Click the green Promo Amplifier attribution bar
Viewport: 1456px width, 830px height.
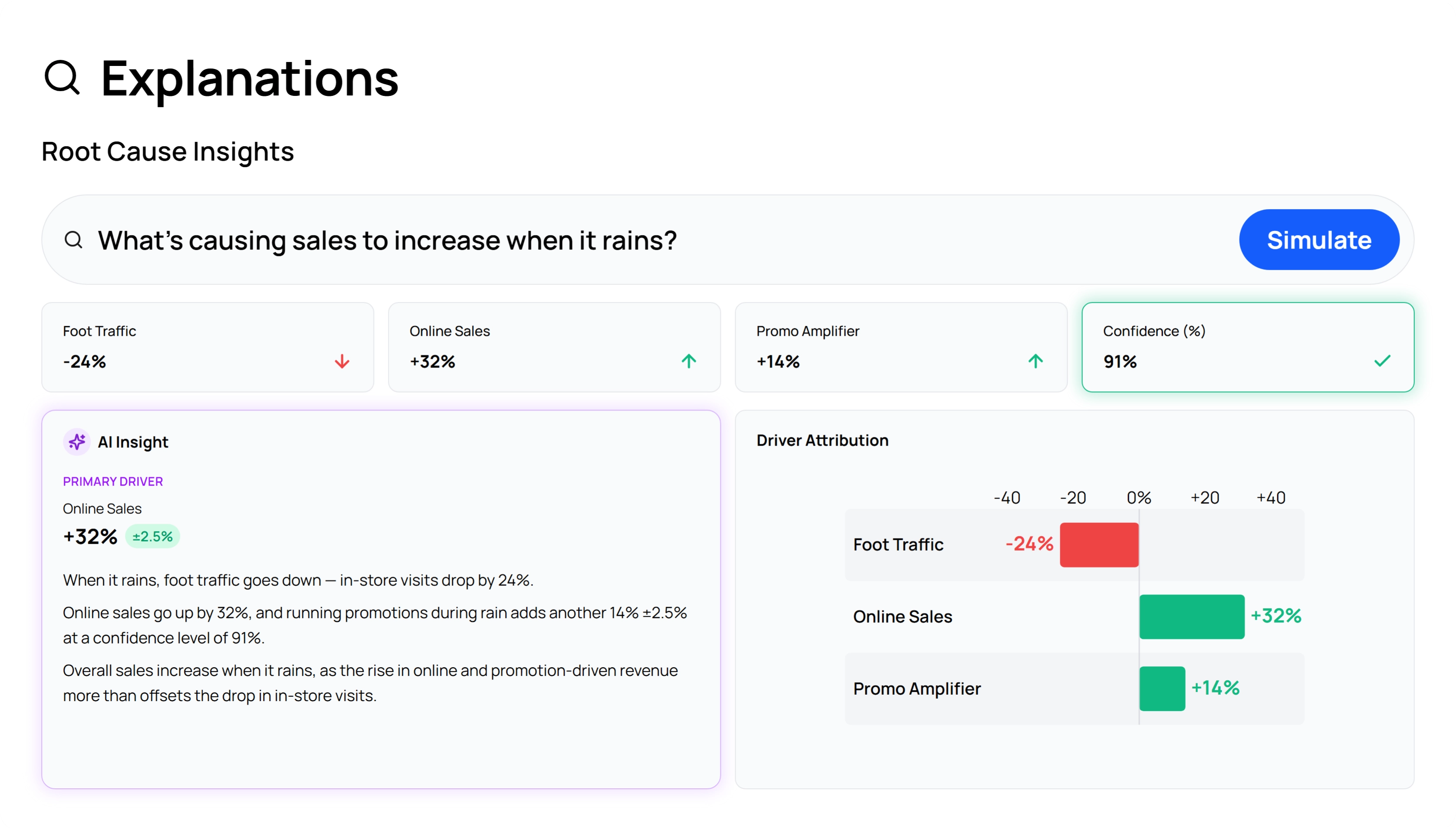tap(1162, 689)
